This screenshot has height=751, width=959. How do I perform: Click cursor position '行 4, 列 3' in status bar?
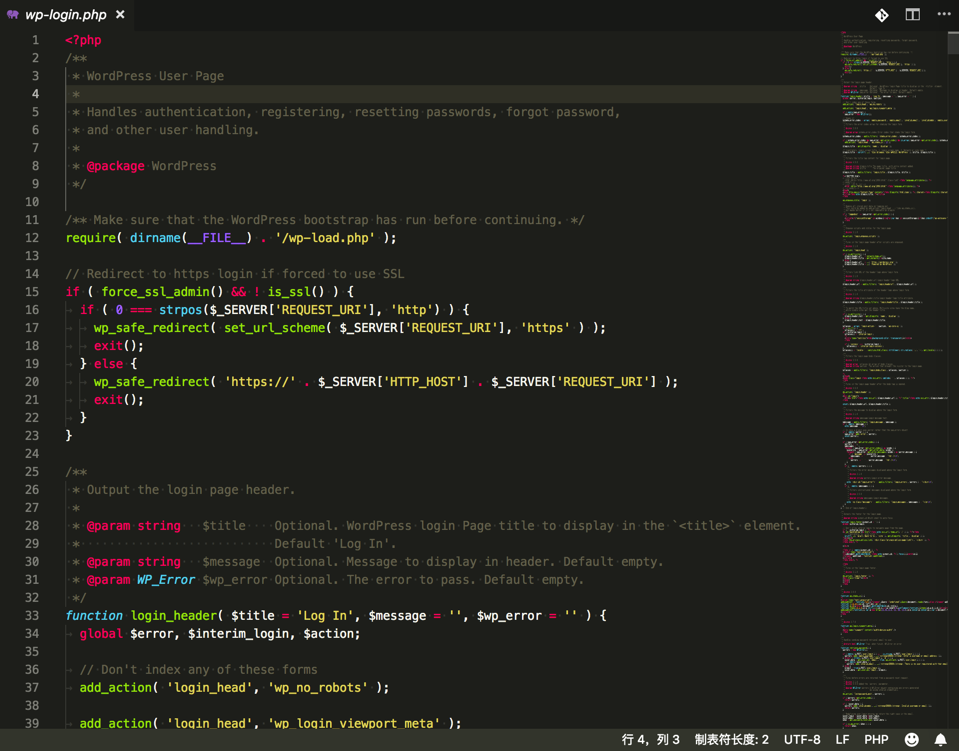pyautogui.click(x=650, y=739)
